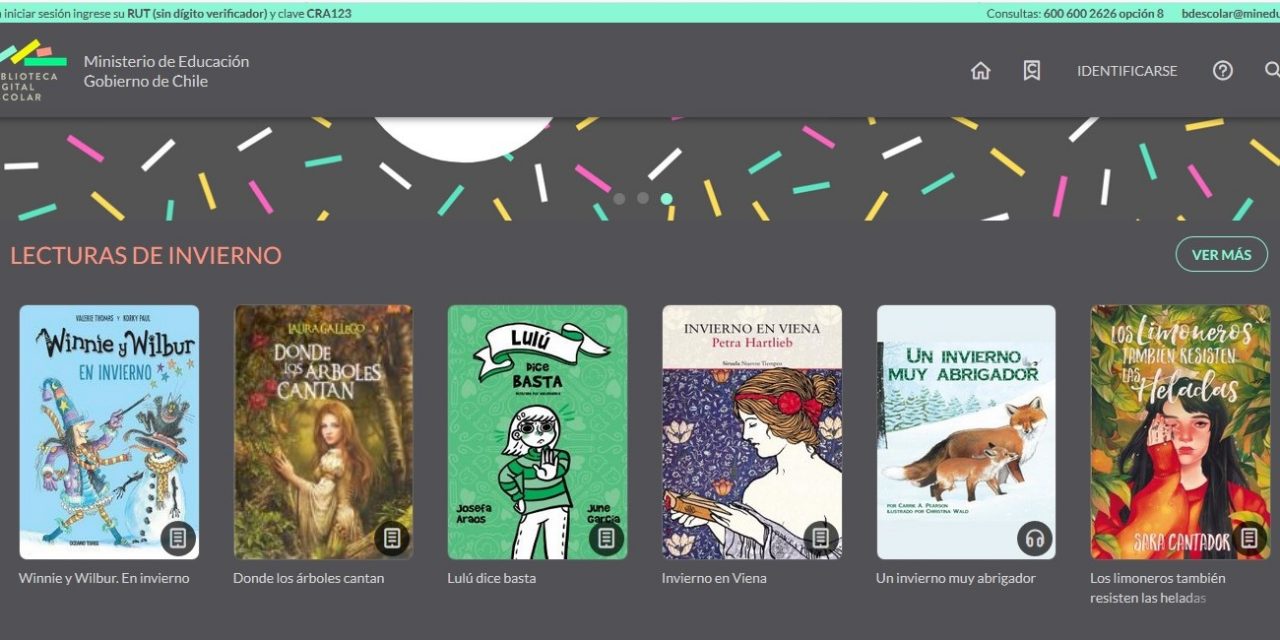Open Lulú dice basta book cover

pos(537,432)
